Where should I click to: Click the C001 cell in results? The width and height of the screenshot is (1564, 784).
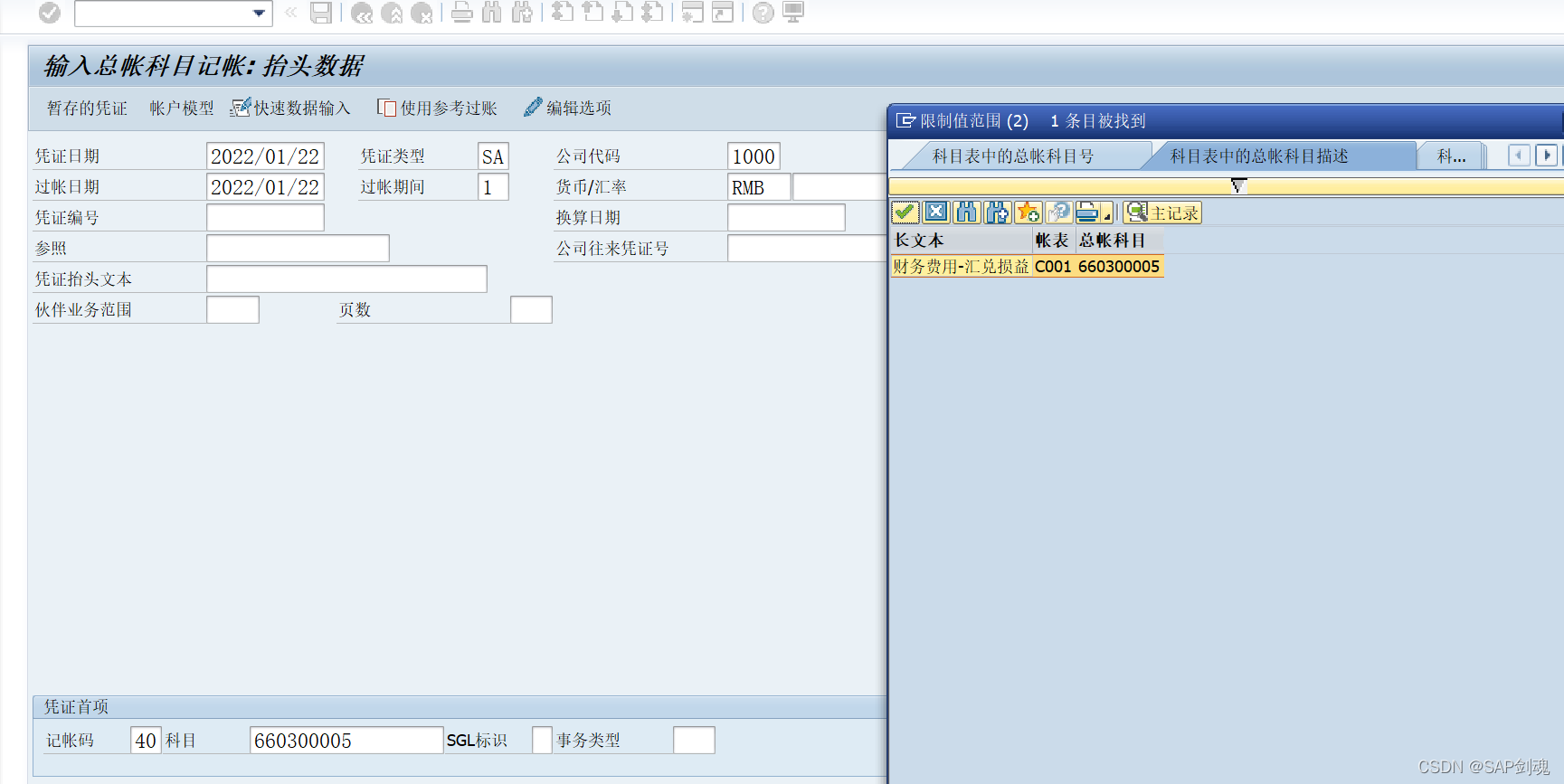click(1053, 267)
